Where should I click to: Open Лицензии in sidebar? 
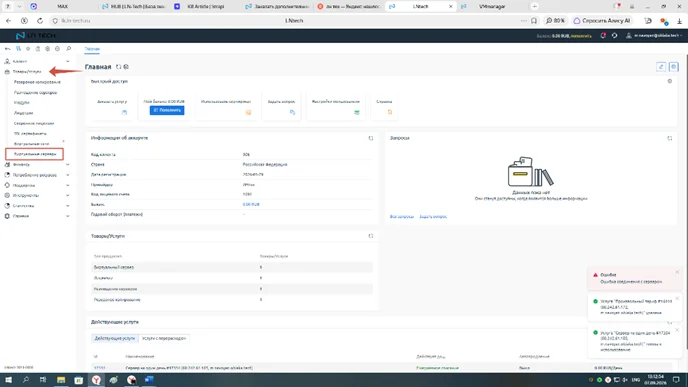coord(23,113)
